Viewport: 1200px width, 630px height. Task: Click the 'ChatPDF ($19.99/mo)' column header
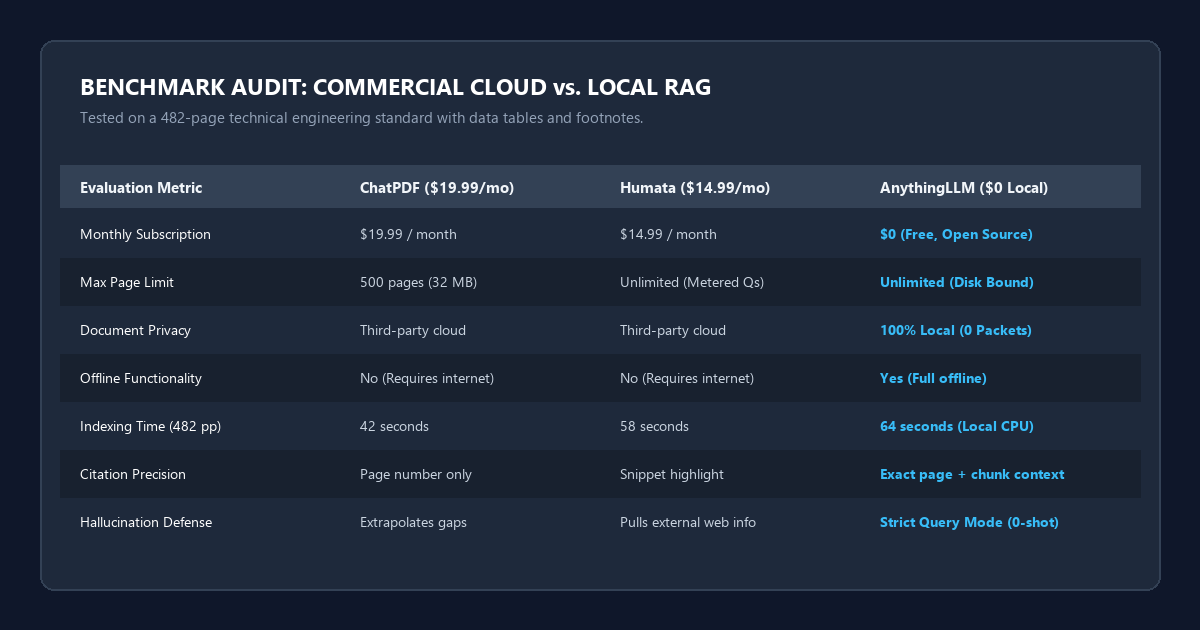pos(437,187)
